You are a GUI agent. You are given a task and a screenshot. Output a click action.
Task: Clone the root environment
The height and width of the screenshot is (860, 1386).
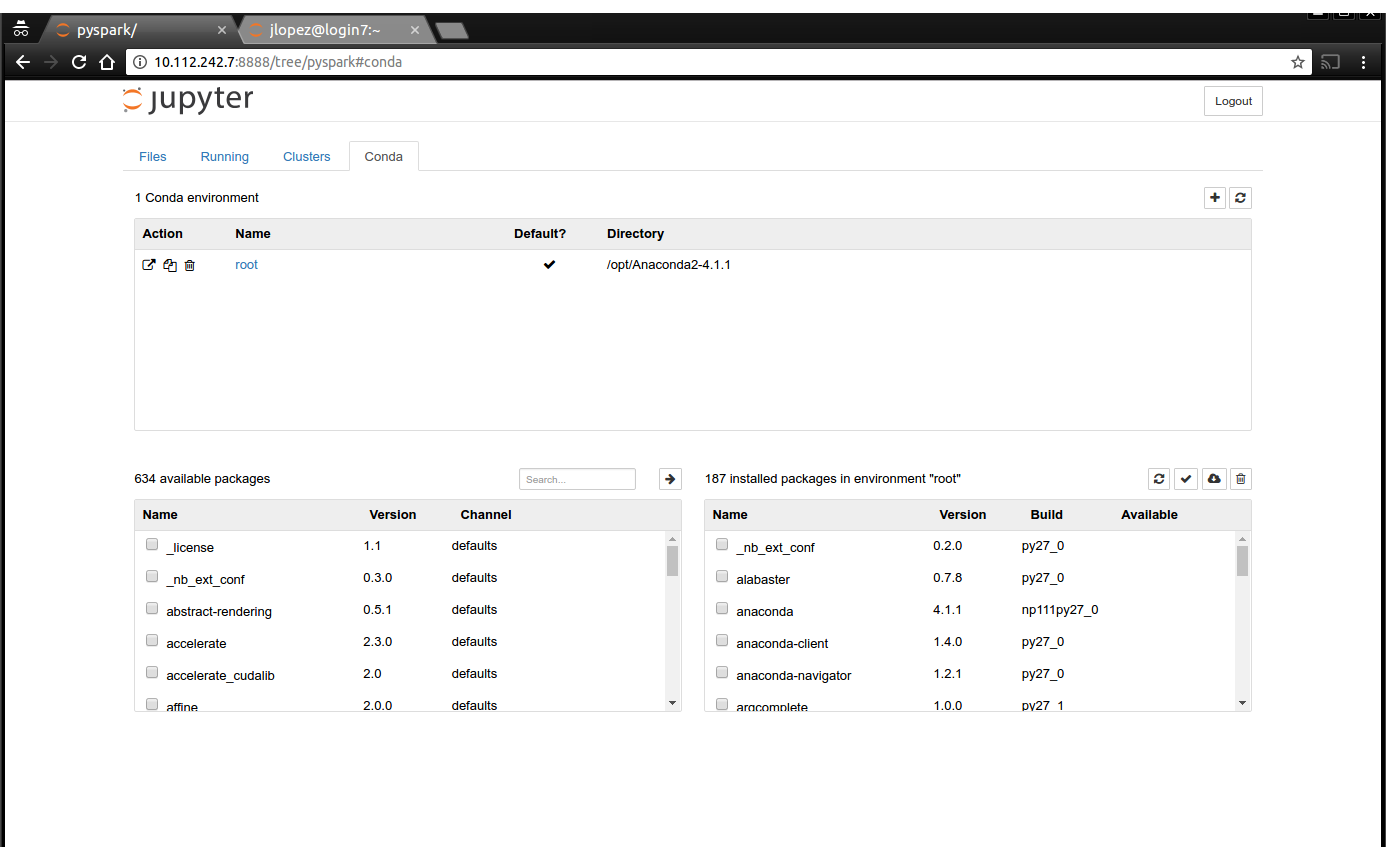[170, 265]
